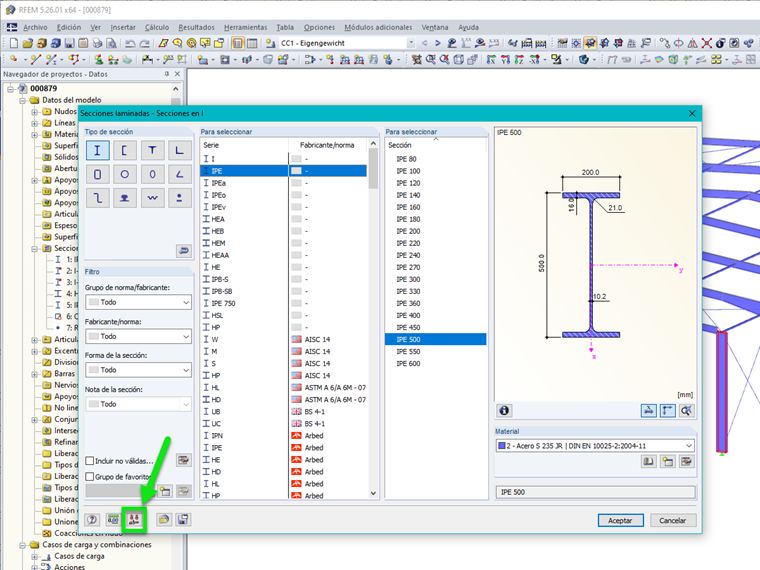Screen dimensions: 760x570
Task: Click the Fabricante/norma column header
Action: [x=328, y=145]
